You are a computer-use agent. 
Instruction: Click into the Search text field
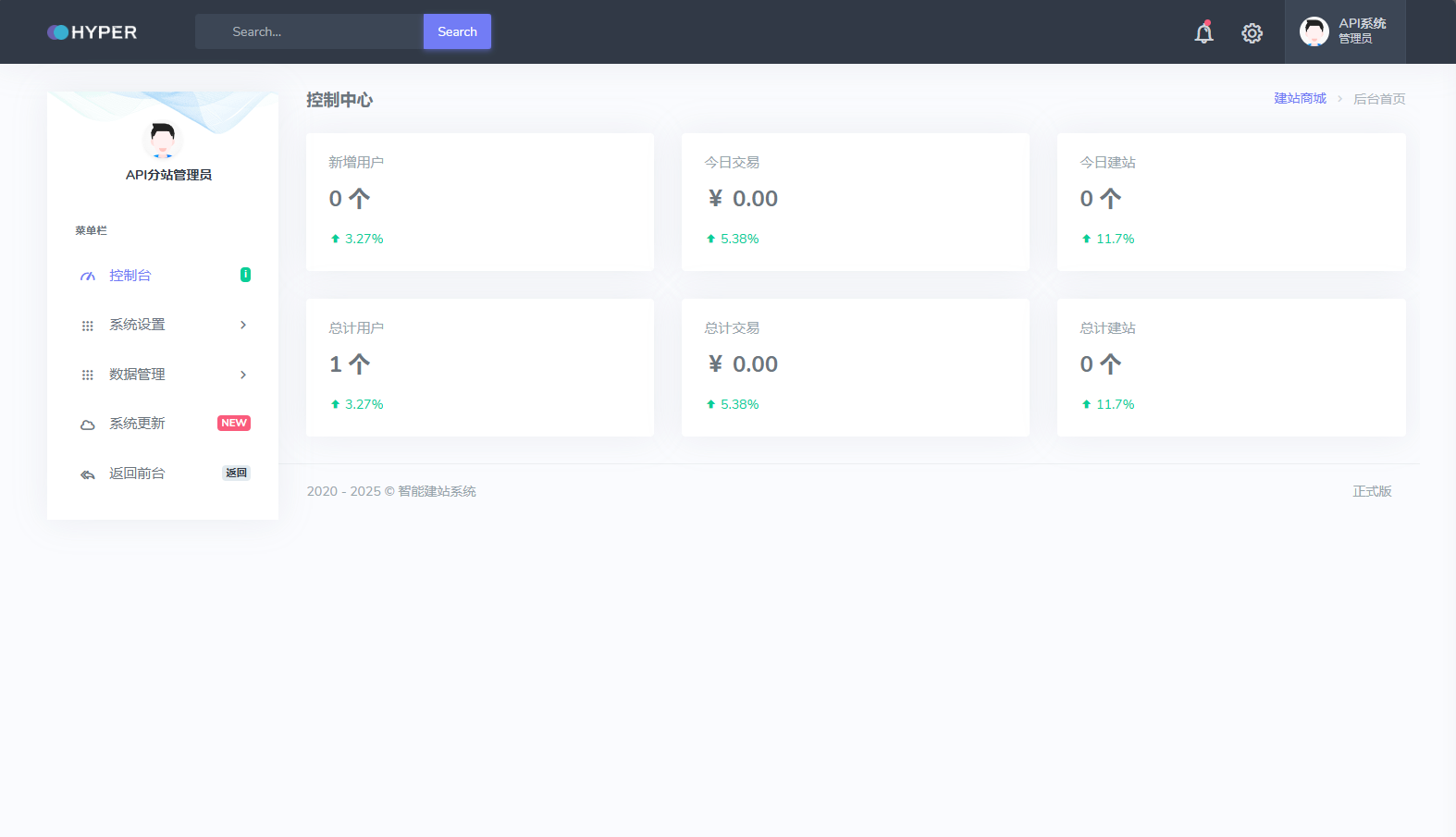pyautogui.click(x=310, y=31)
